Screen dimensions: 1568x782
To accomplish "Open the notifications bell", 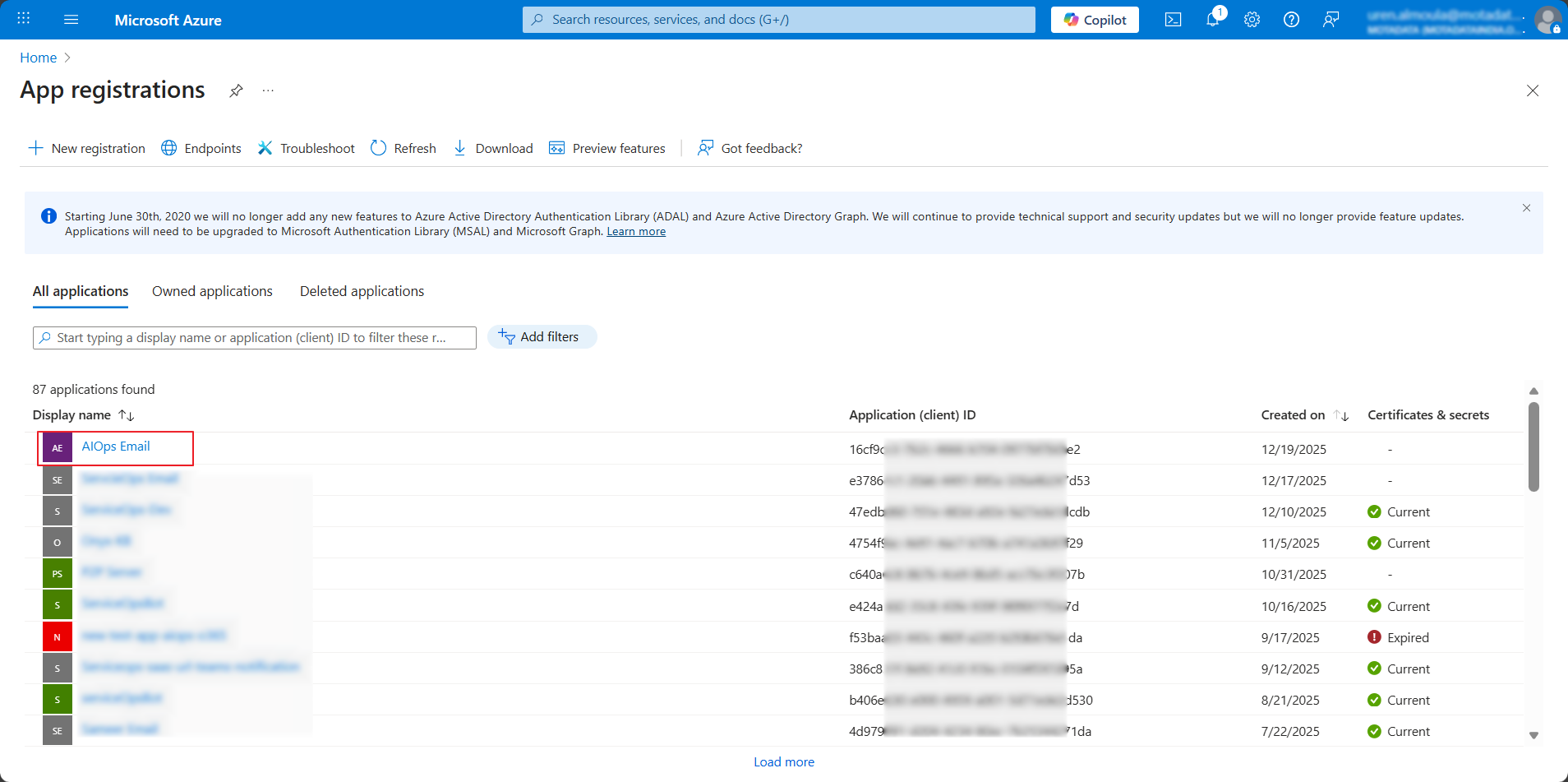I will coord(1213,20).
